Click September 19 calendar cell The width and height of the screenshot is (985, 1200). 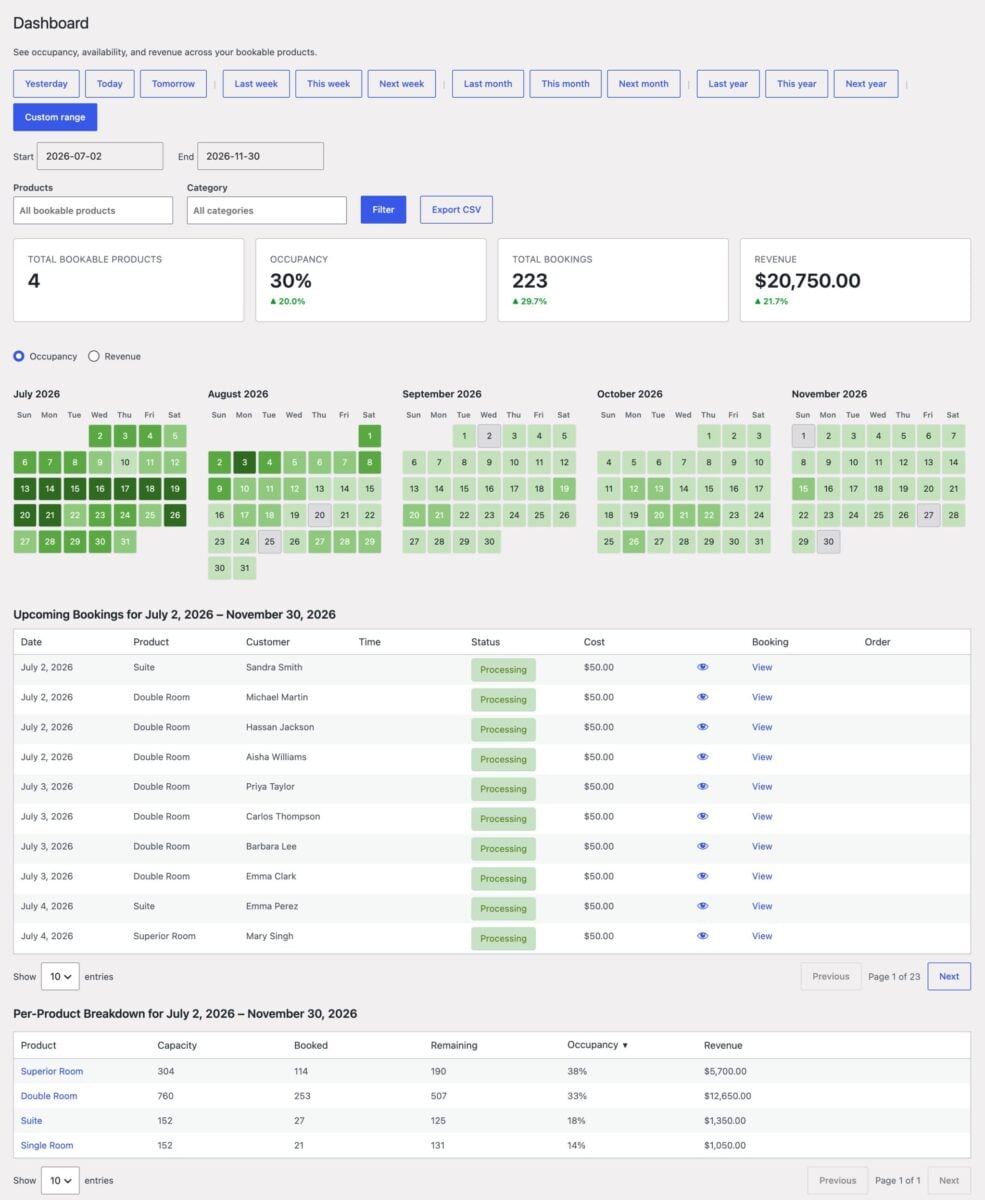point(564,490)
